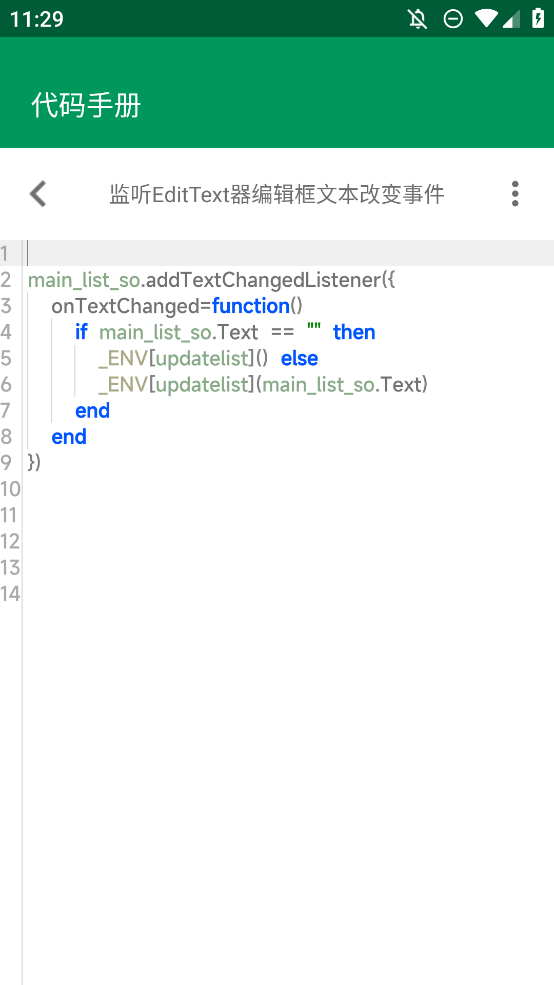Open the three-dot overflow menu

coord(515,193)
